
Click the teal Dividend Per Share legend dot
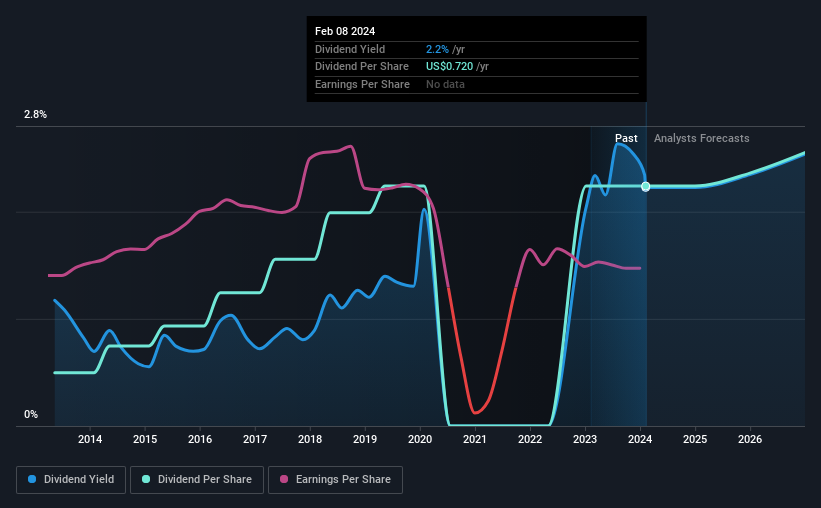tap(146, 480)
